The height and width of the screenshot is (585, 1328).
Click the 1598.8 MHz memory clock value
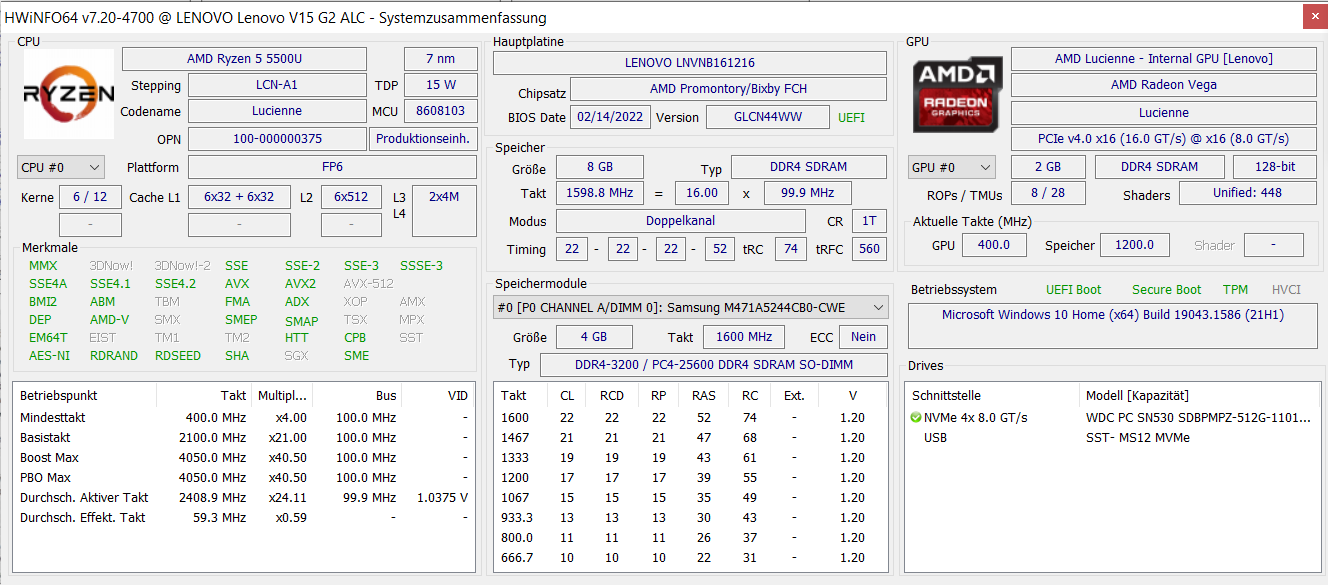(600, 193)
